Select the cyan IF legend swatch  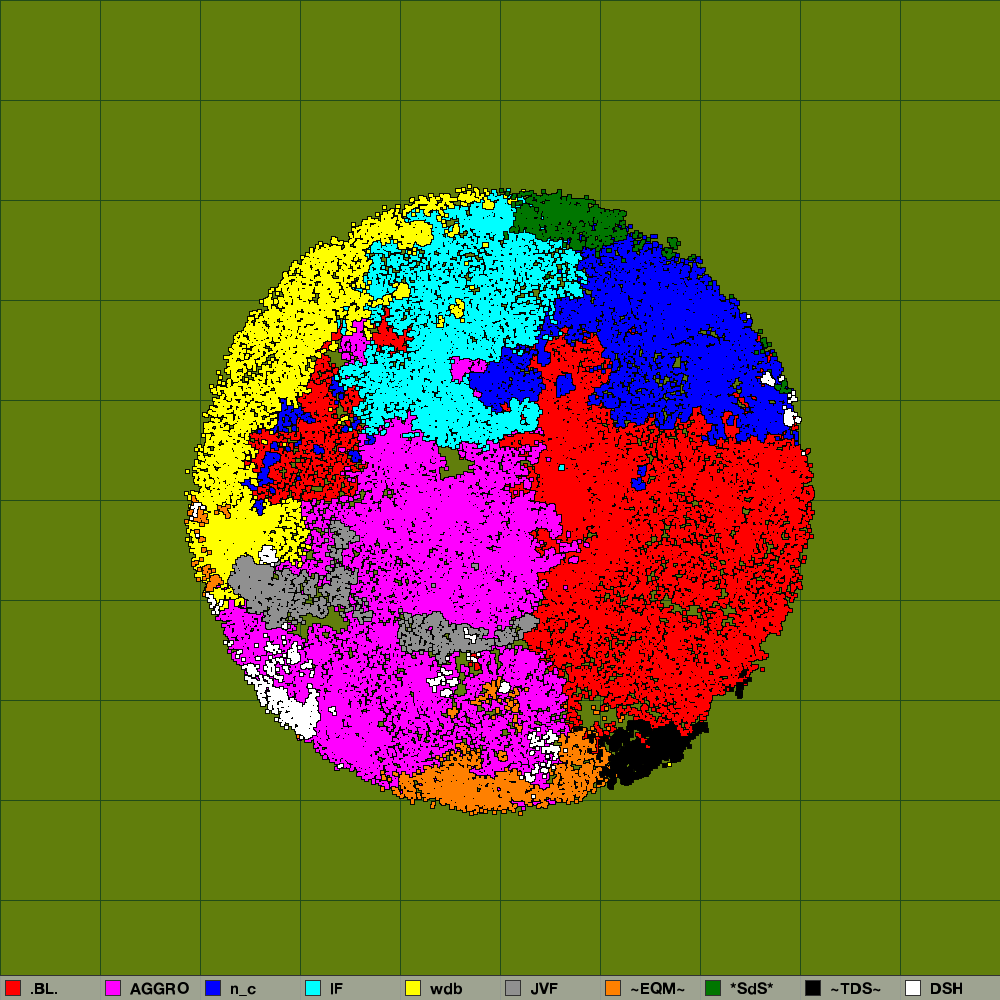[313, 988]
